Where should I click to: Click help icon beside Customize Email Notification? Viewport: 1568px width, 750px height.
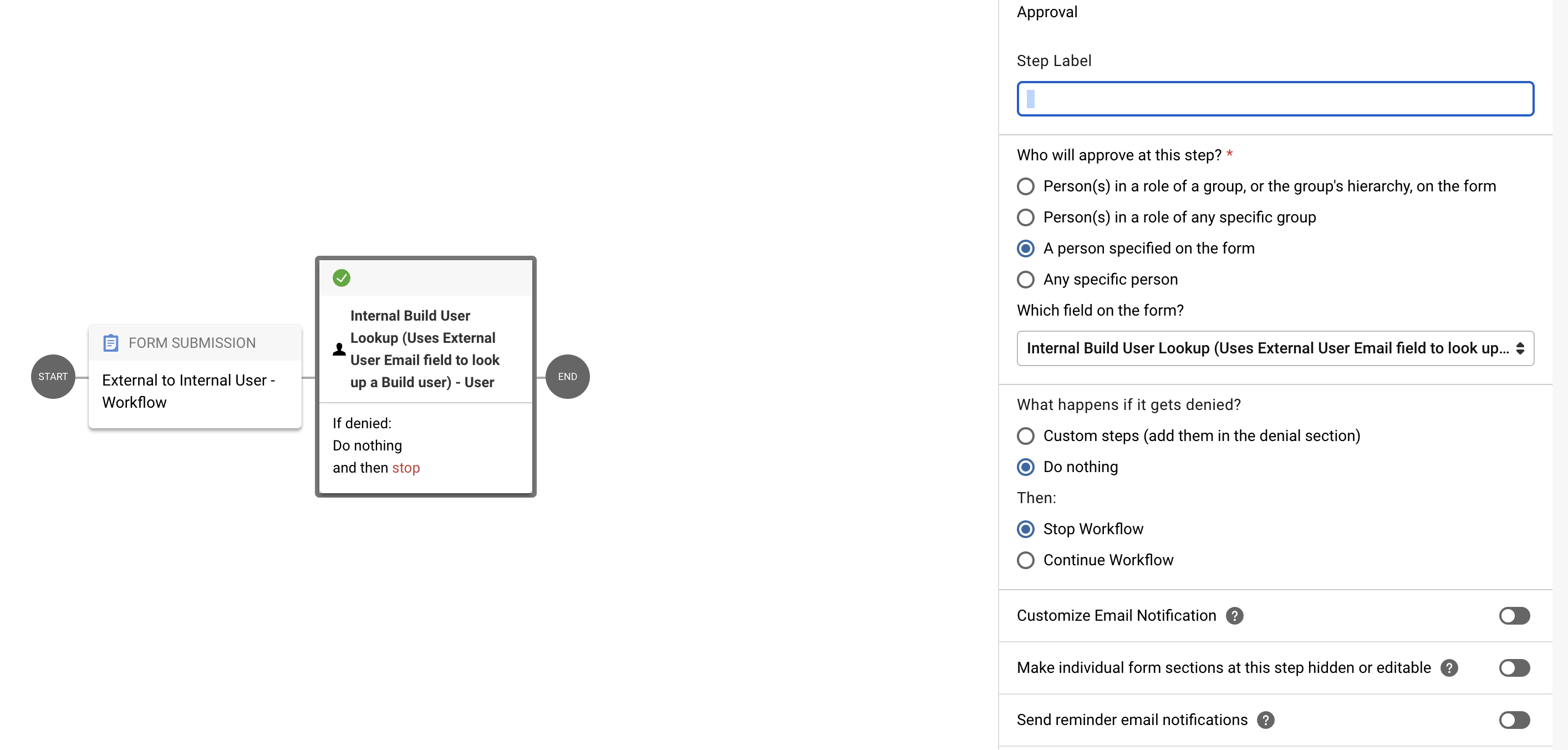[1235, 616]
